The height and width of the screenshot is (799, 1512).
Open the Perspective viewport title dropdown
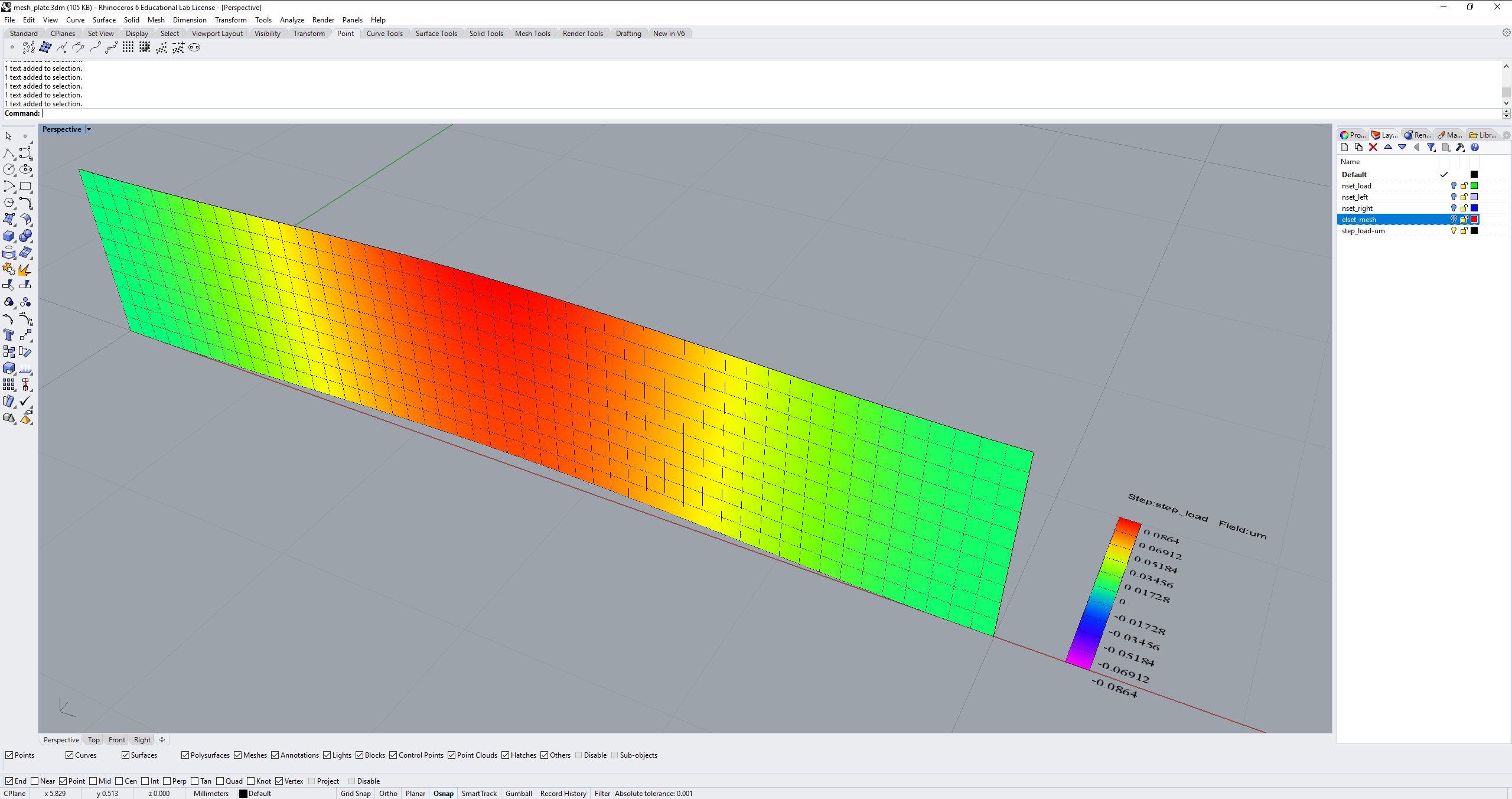(87, 129)
